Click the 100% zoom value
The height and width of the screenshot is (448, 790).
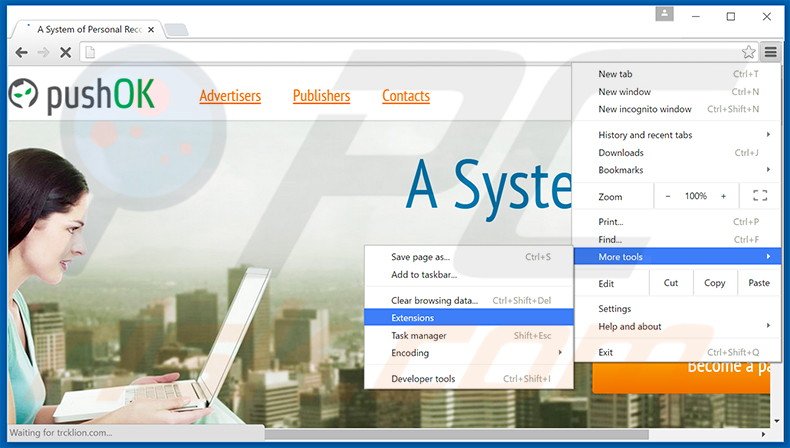point(696,196)
